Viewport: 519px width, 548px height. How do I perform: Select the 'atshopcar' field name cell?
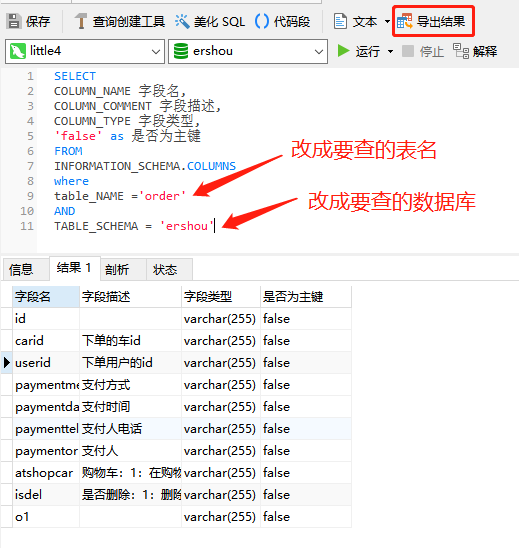click(x=46, y=473)
